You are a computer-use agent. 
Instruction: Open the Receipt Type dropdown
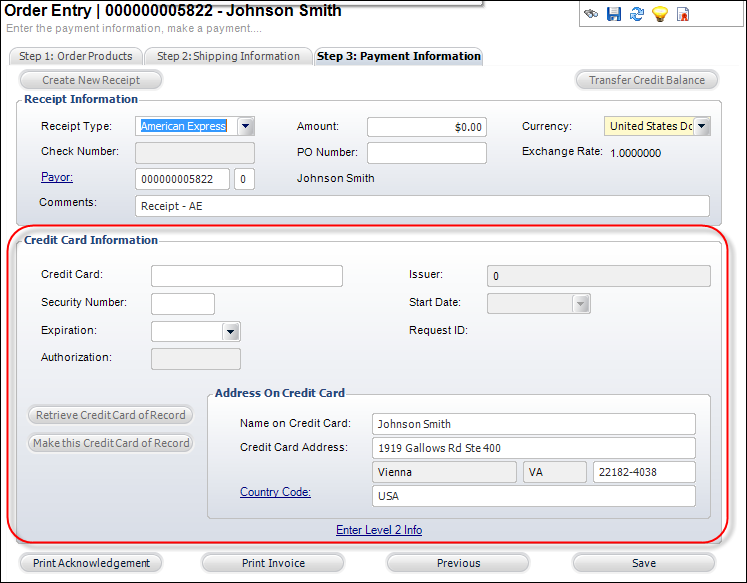[246, 126]
